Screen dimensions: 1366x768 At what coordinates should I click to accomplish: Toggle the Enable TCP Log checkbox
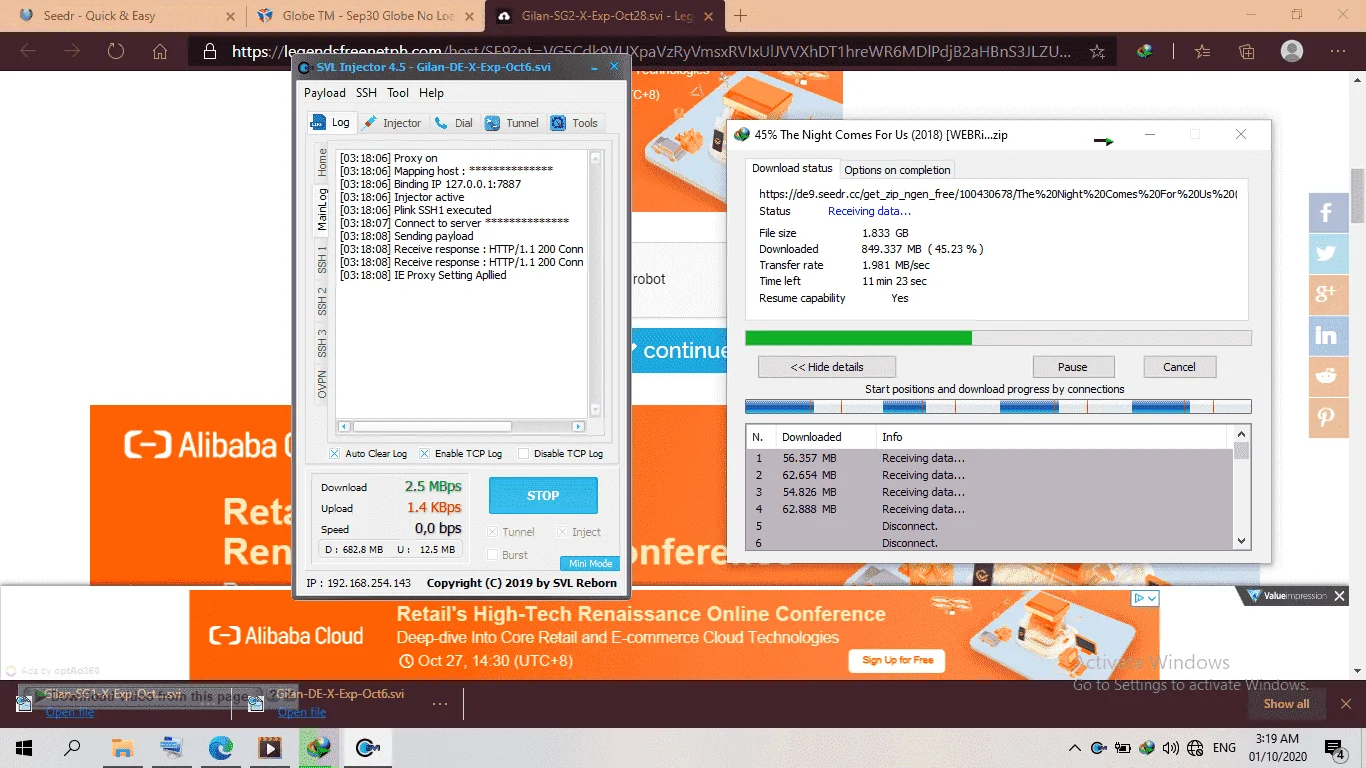[424, 454]
